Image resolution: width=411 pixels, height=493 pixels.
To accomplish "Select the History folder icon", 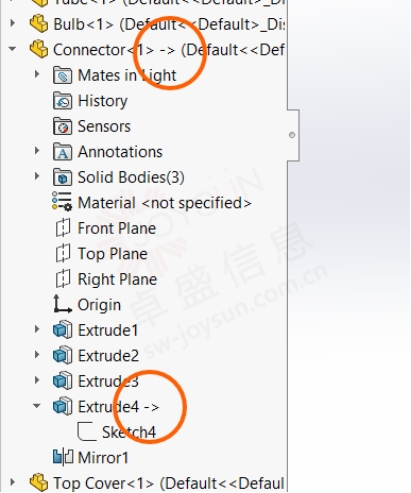I will point(62,101).
